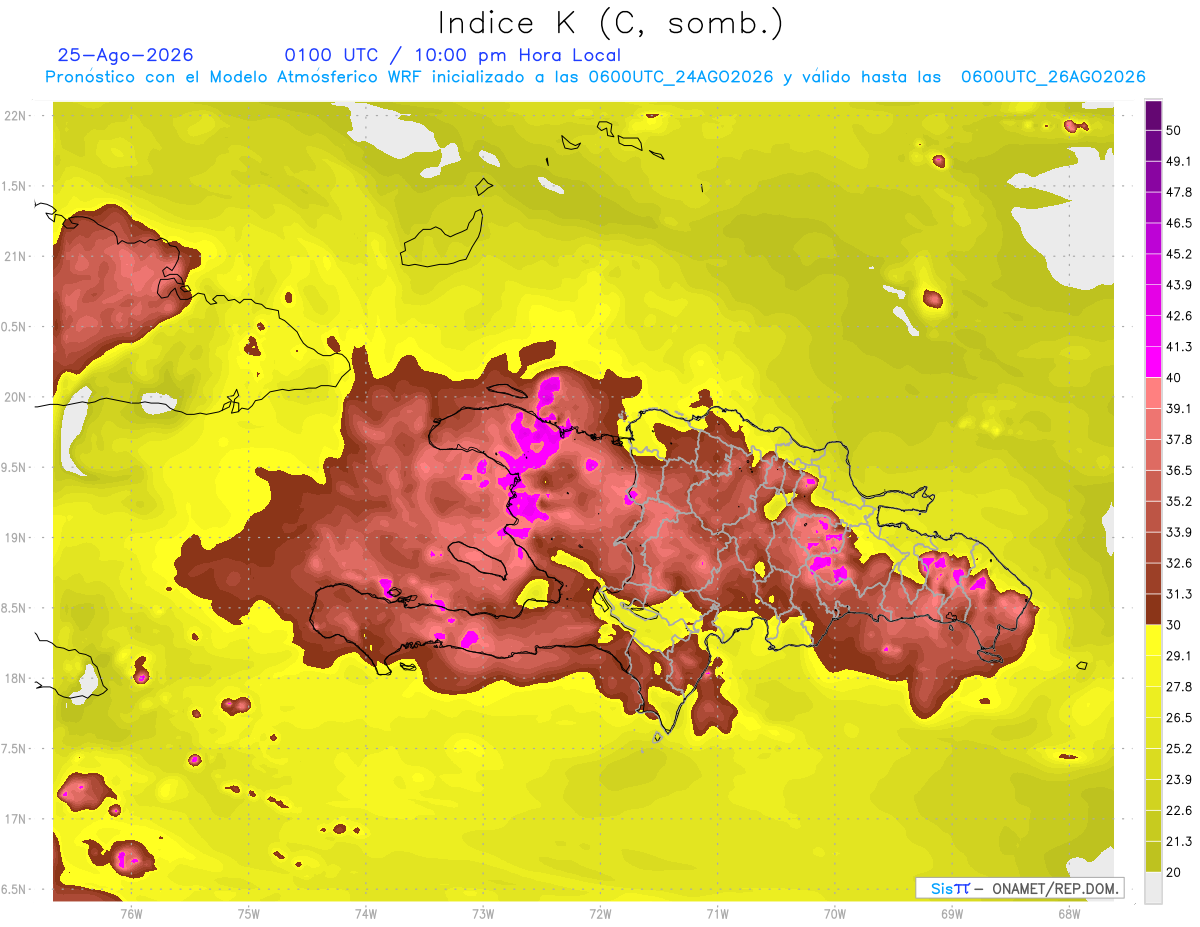This screenshot has height=927, width=1200.
Task: Click the color scale label "29.1"
Action: click(x=1179, y=656)
